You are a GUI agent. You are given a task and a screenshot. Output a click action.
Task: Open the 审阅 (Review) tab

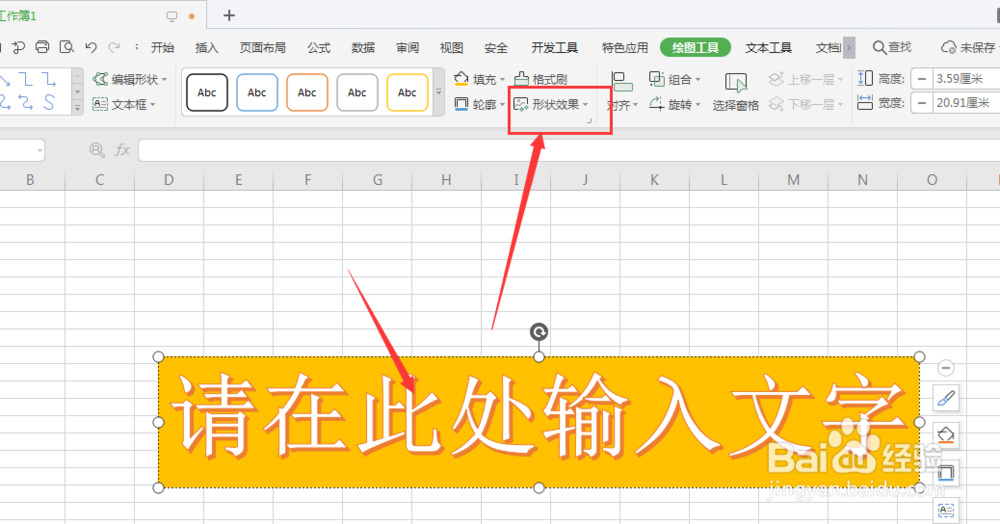coord(408,47)
